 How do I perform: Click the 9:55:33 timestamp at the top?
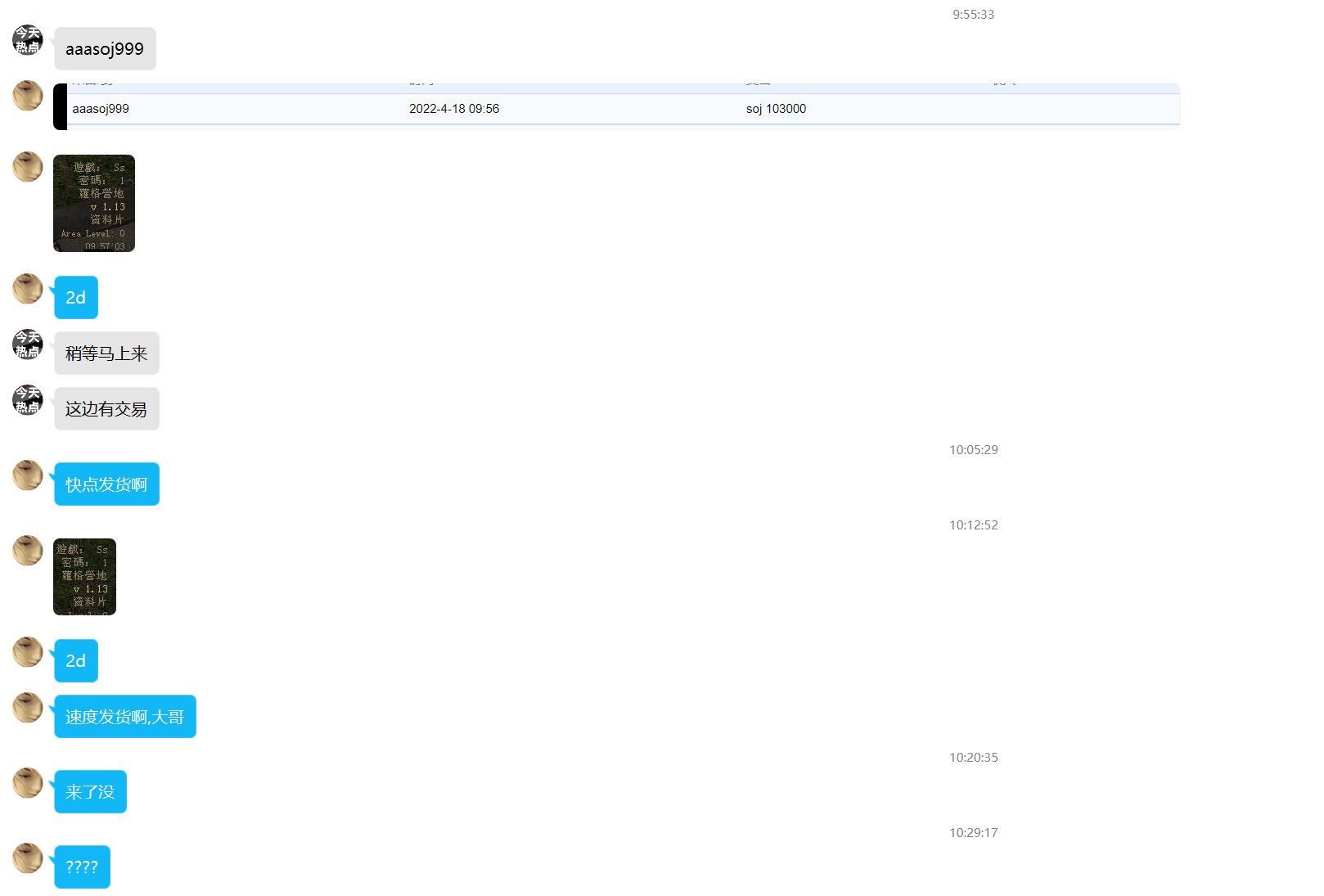coord(973,15)
